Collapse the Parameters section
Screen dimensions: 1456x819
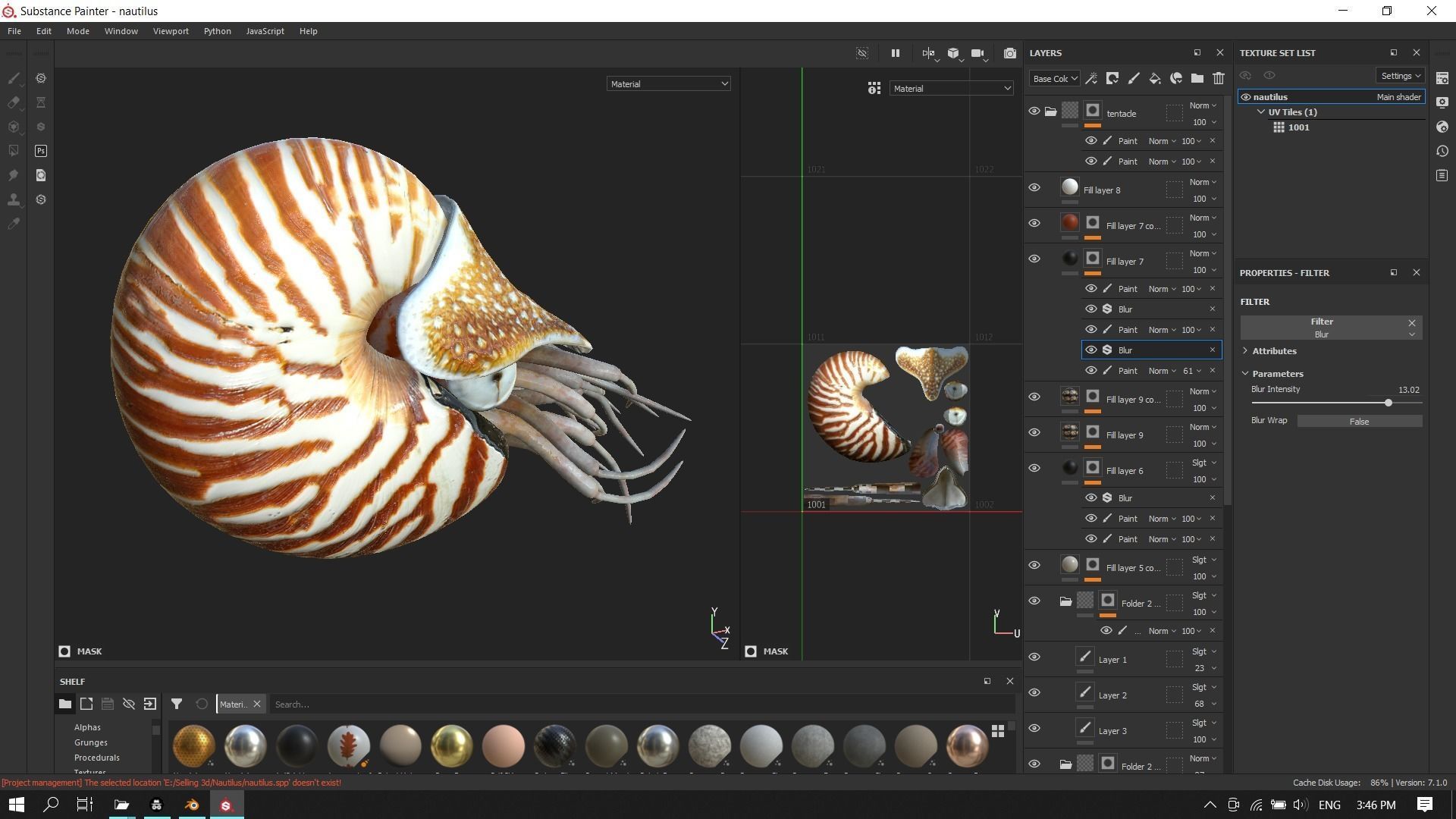1245,374
